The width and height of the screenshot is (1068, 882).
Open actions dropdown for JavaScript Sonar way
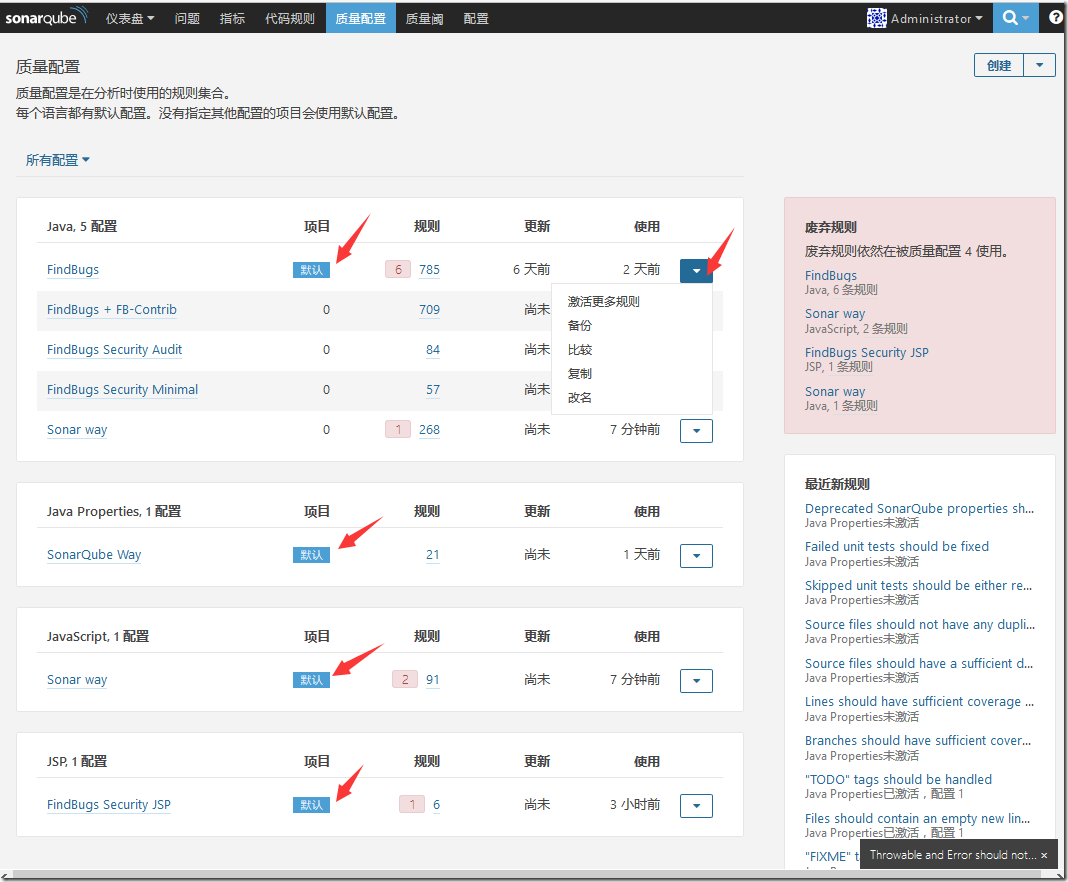[696, 680]
